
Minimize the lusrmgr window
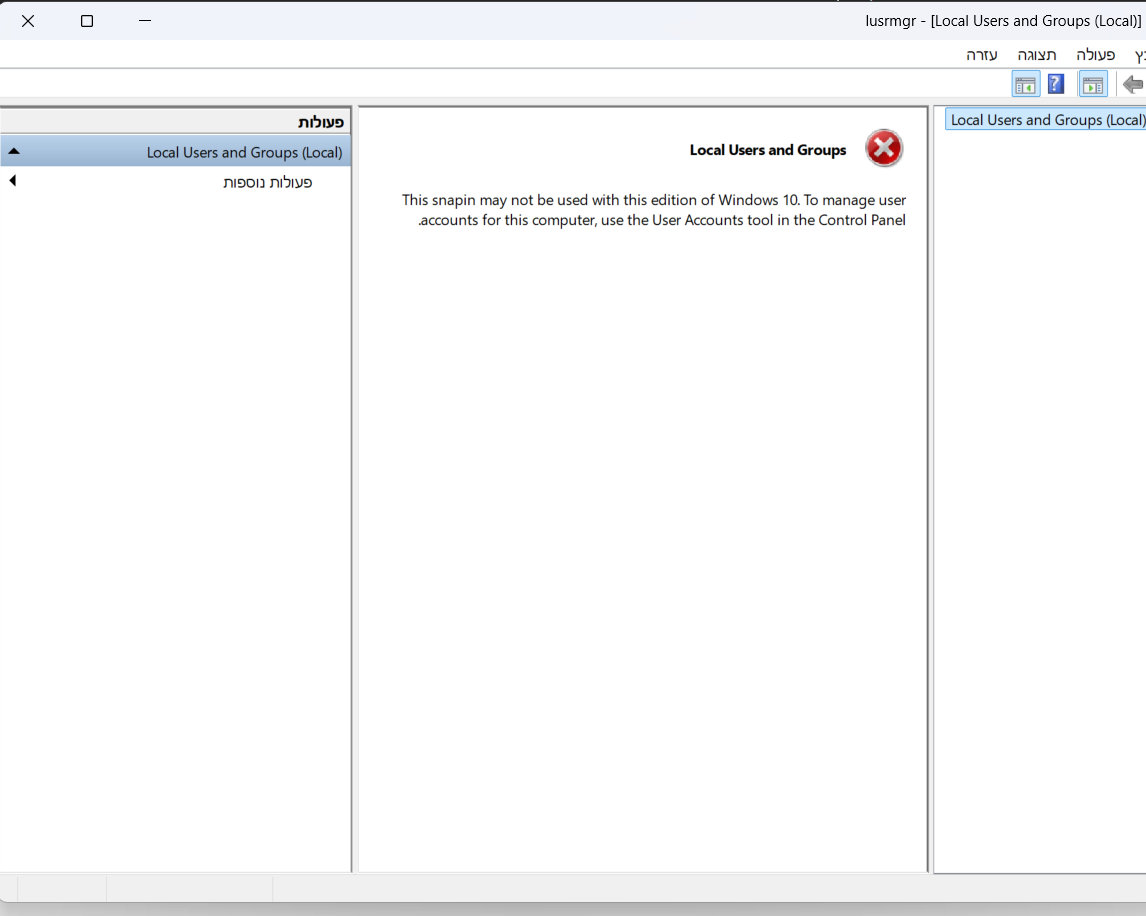click(145, 21)
